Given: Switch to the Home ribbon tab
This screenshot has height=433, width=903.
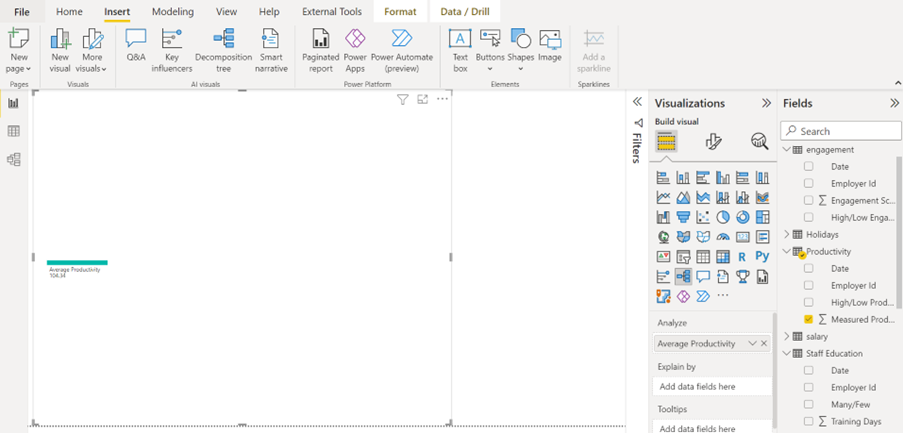Looking at the screenshot, I should (69, 12).
